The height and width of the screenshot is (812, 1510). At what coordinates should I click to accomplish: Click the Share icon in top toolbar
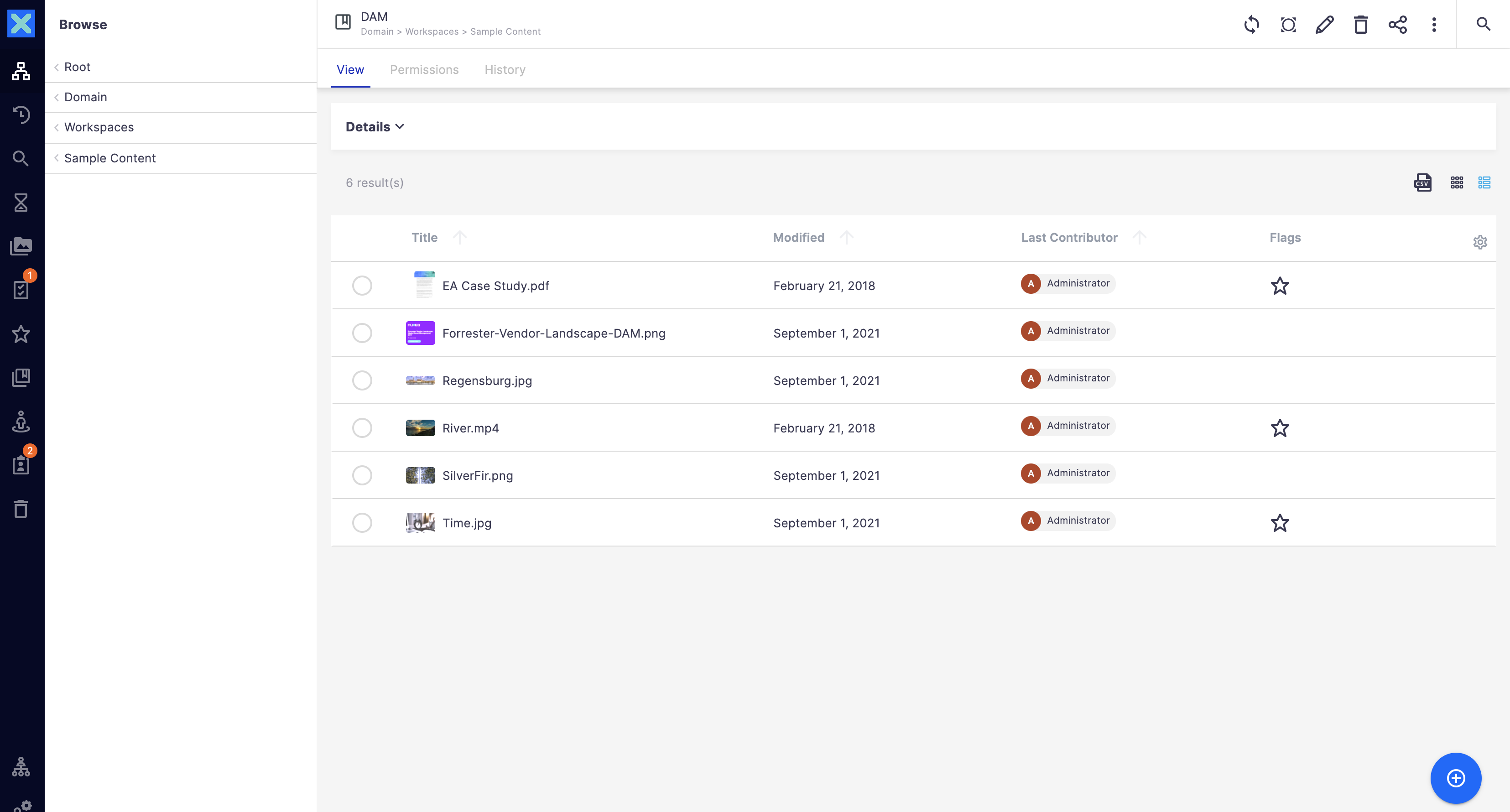click(1398, 25)
